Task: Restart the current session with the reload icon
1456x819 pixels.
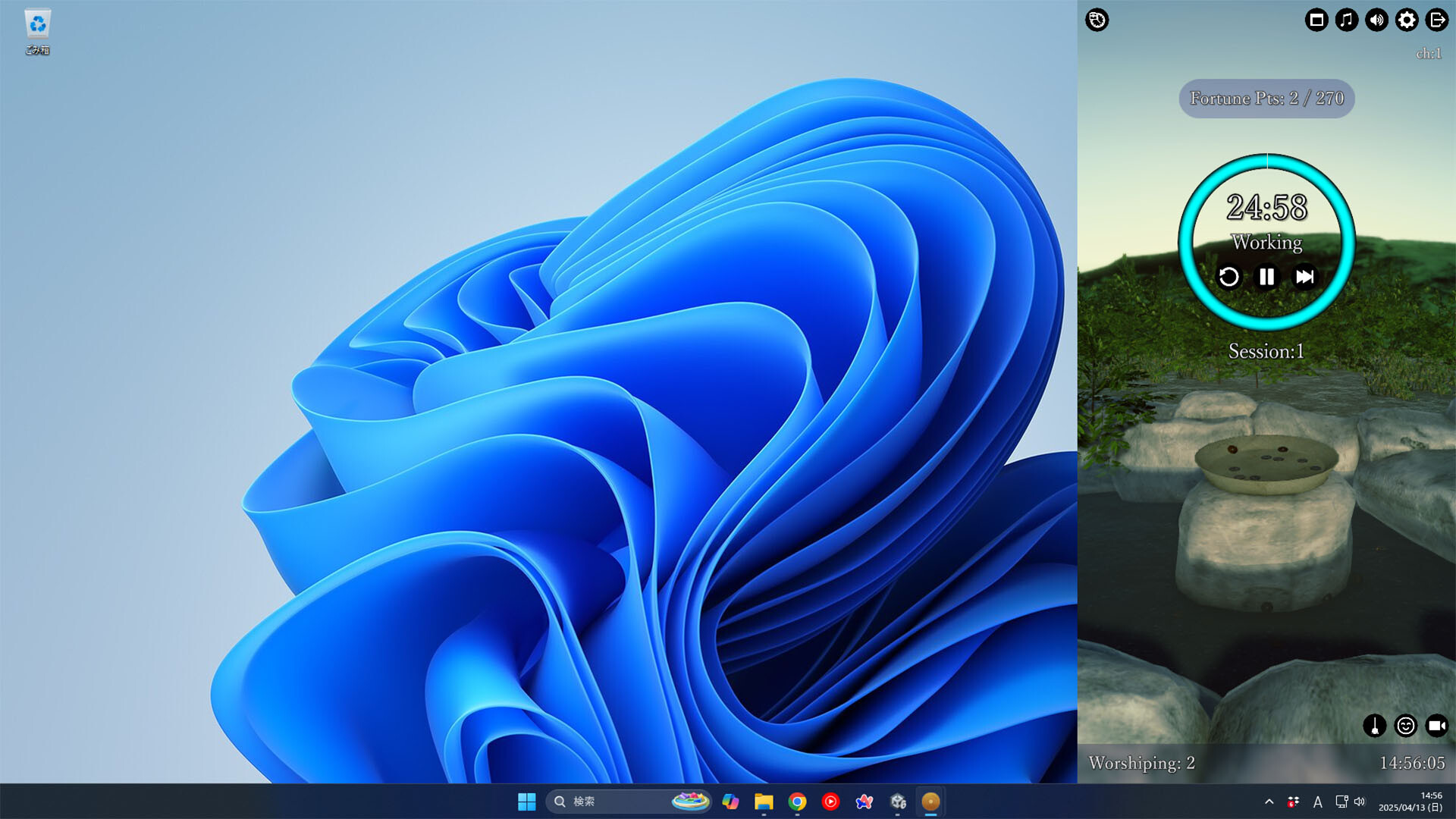Action: [x=1230, y=278]
